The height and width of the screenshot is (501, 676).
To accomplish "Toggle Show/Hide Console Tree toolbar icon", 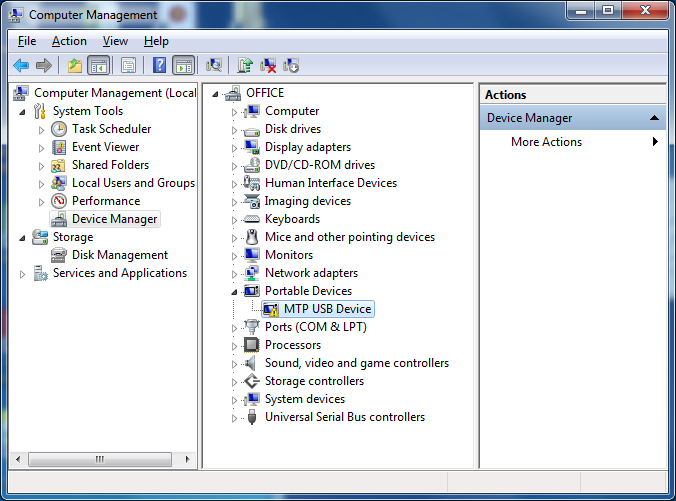I will coord(98,66).
